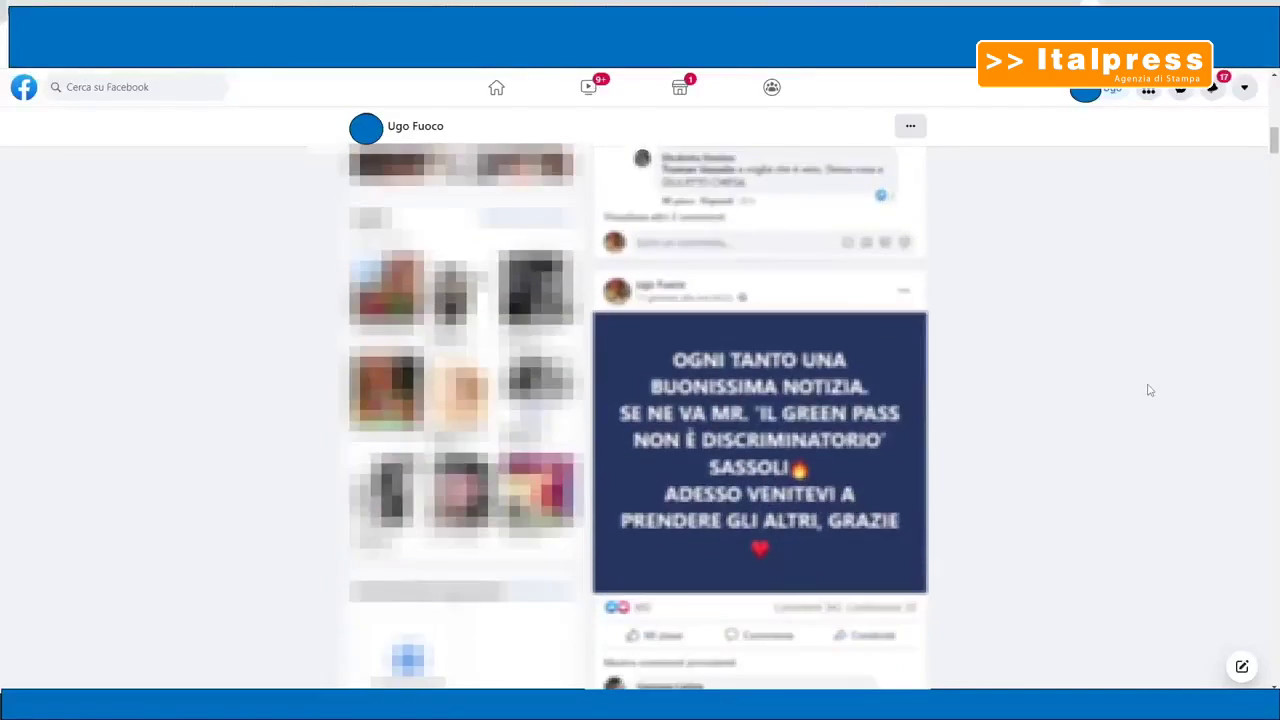Open the Watch video tab icon

tap(589, 88)
